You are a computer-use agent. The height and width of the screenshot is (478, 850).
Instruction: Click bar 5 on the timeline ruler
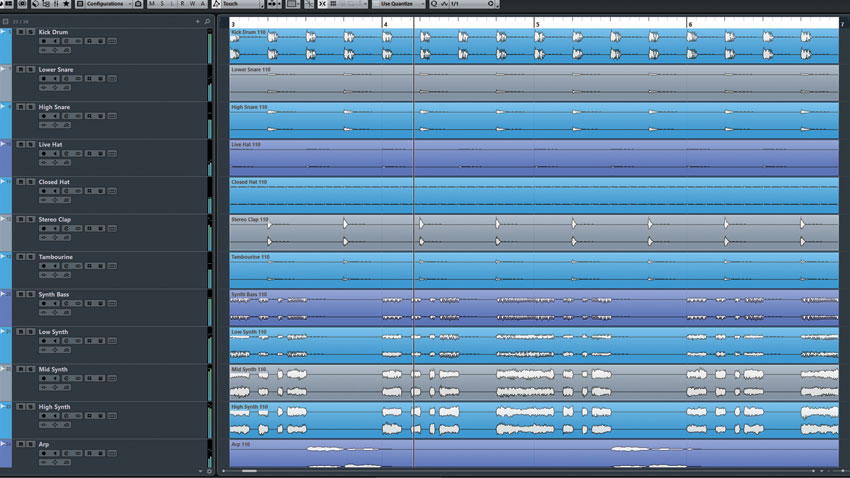pos(537,24)
